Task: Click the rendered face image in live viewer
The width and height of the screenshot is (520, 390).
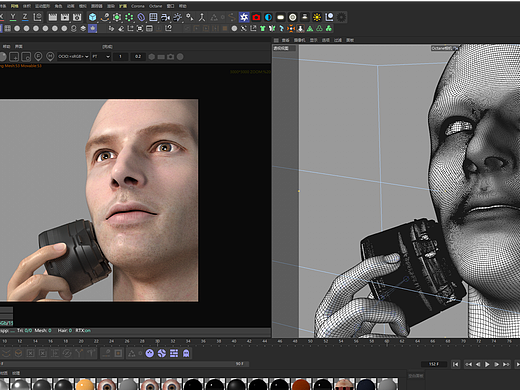Action: pos(99,200)
